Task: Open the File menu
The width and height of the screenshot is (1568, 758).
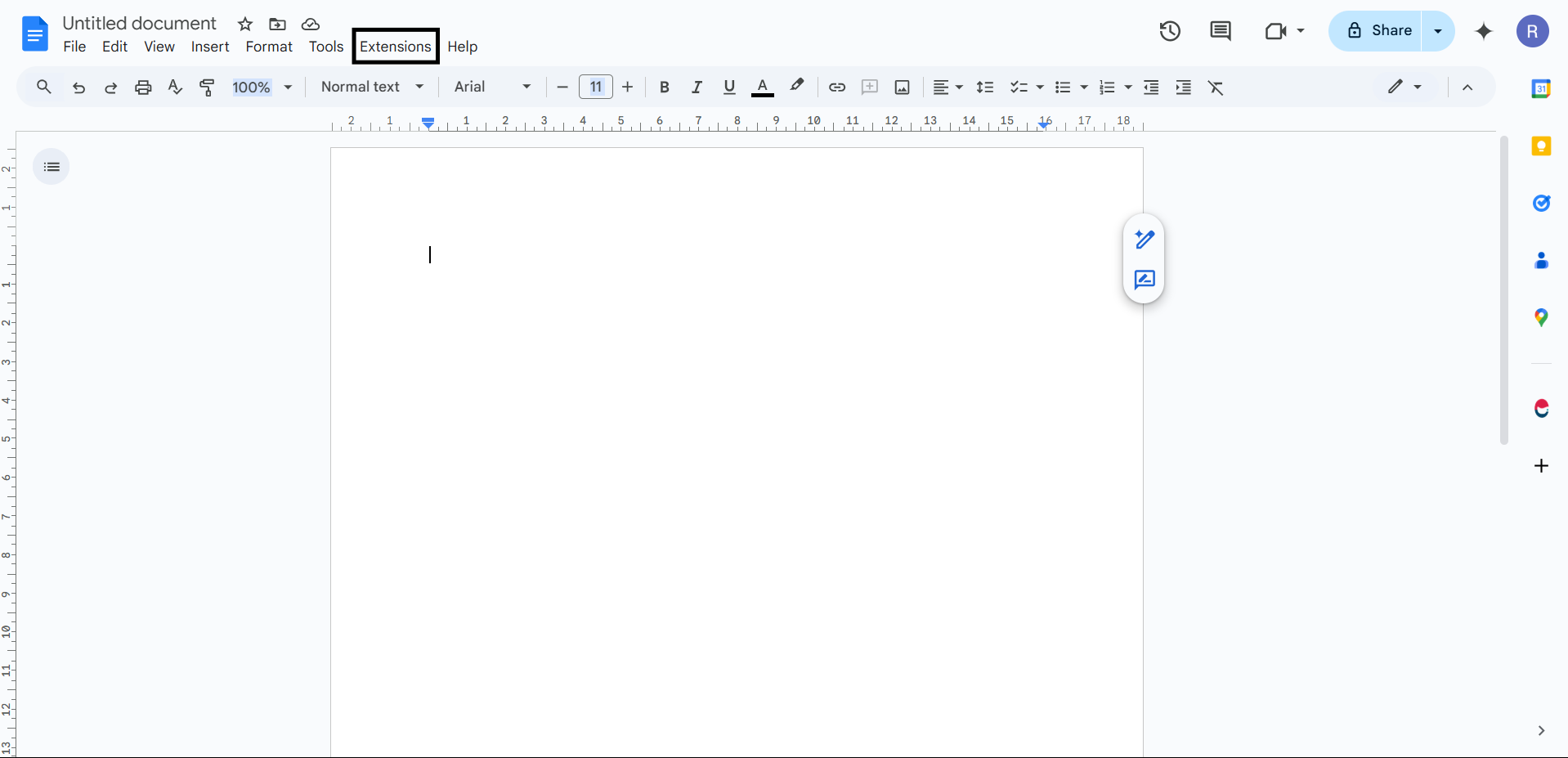Action: [74, 47]
